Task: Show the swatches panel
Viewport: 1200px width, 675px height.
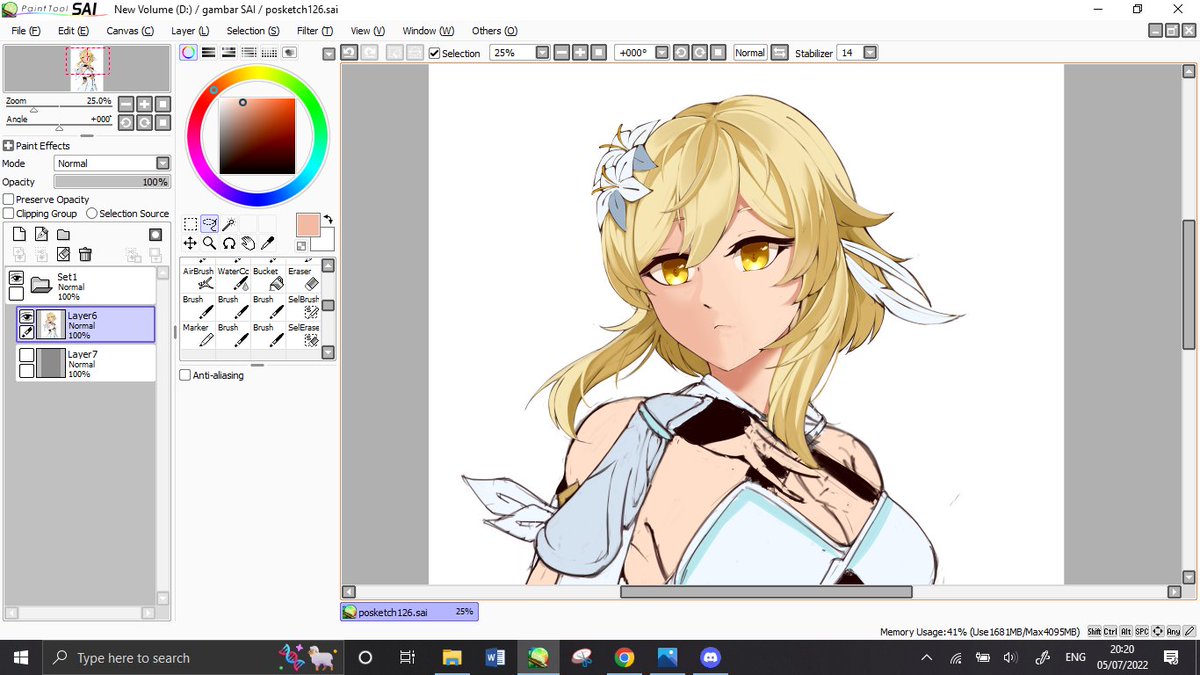Action: (x=269, y=52)
